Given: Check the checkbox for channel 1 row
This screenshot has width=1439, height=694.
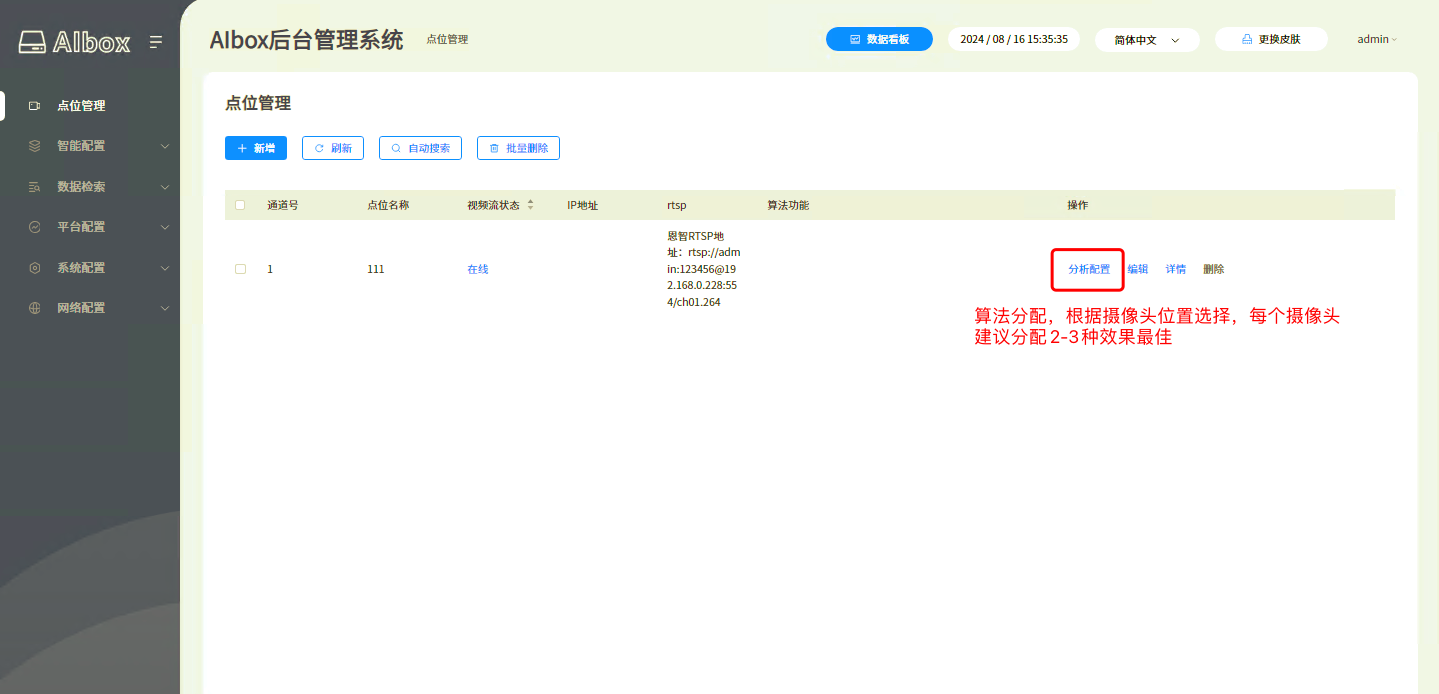Looking at the screenshot, I should [240, 269].
